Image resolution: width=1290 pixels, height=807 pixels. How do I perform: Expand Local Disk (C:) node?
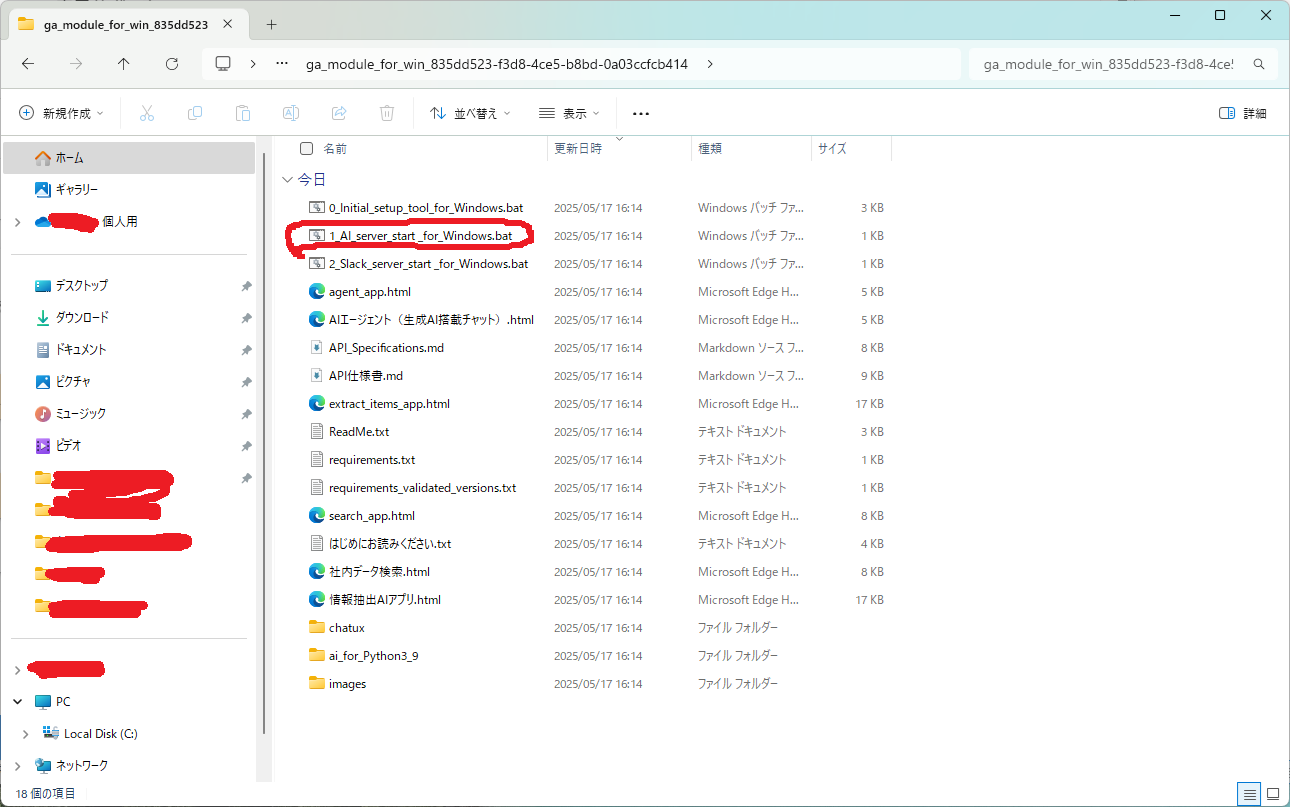pos(26,734)
